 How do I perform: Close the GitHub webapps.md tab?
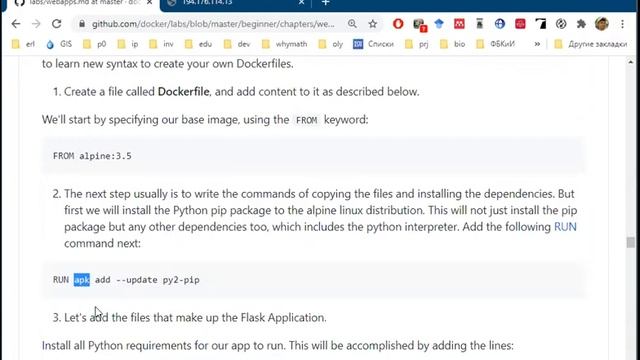(x=149, y=2)
